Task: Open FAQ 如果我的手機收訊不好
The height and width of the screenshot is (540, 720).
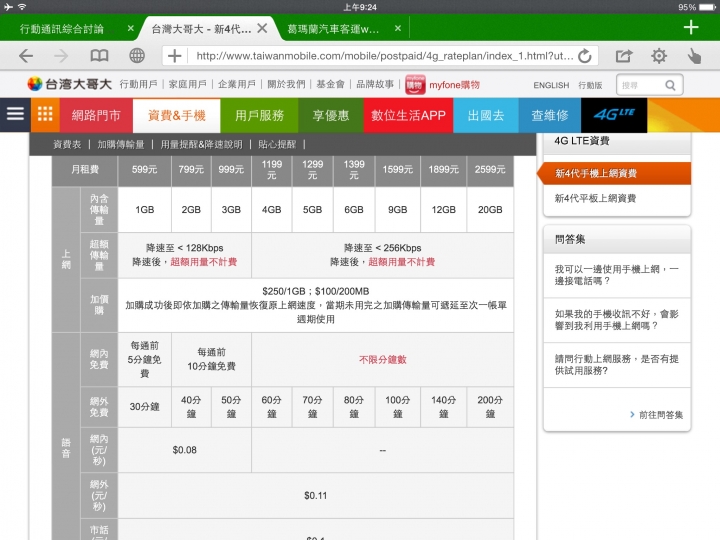Action: point(617,320)
